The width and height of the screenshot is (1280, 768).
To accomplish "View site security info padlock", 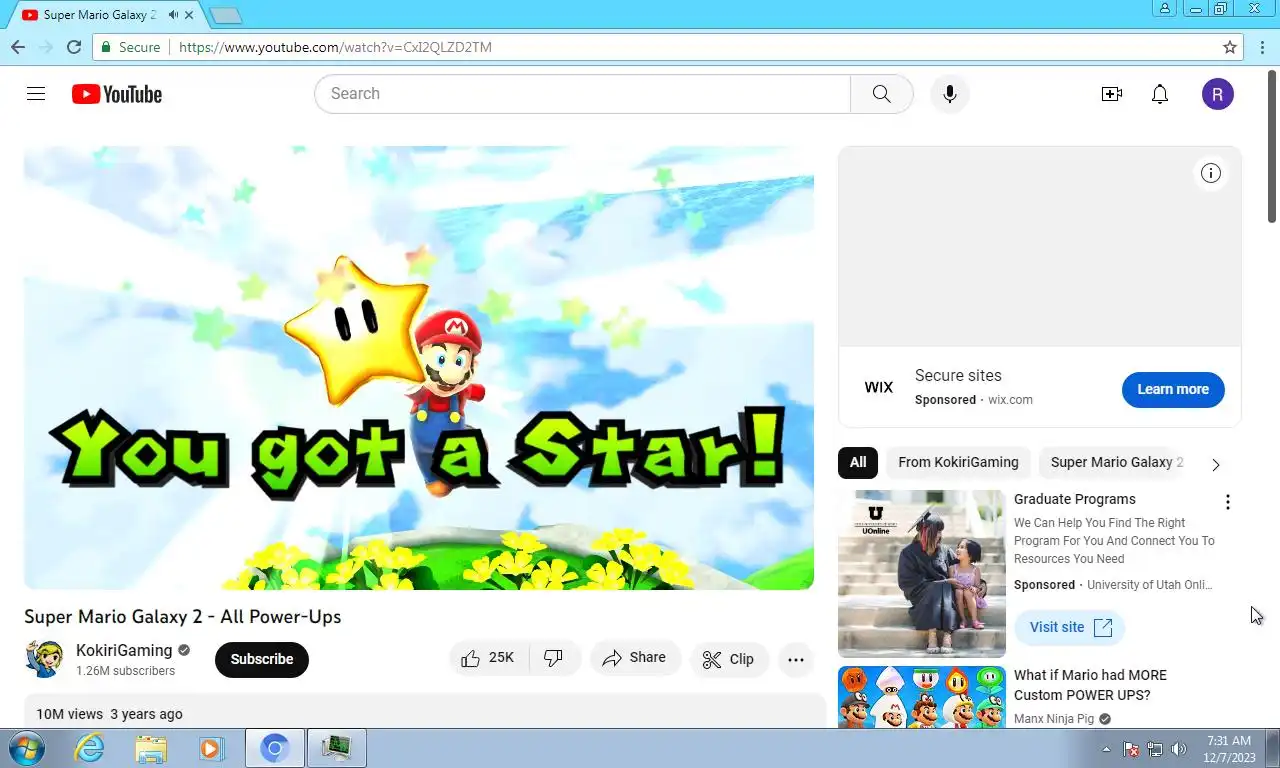I will point(106,47).
